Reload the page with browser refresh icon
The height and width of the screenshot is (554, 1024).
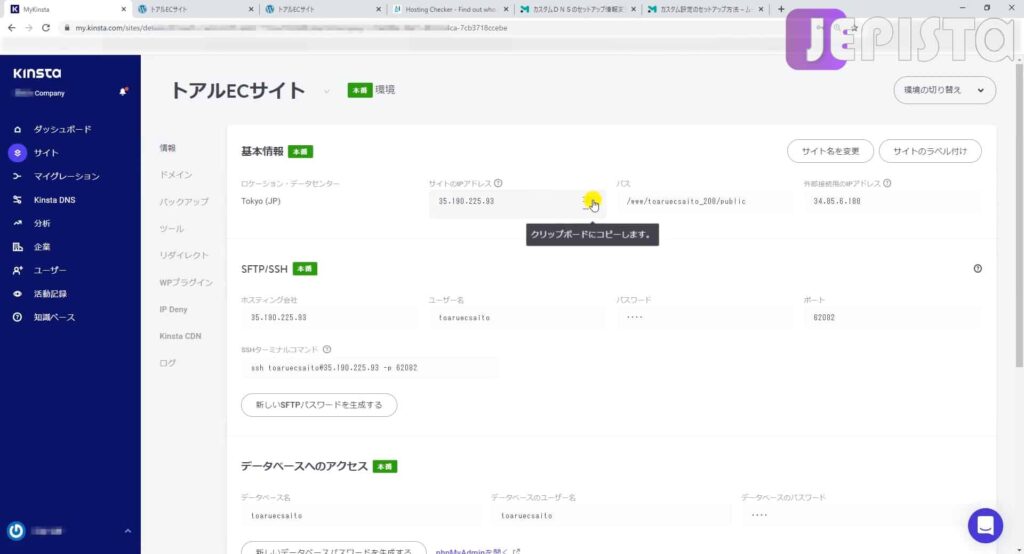(46, 28)
